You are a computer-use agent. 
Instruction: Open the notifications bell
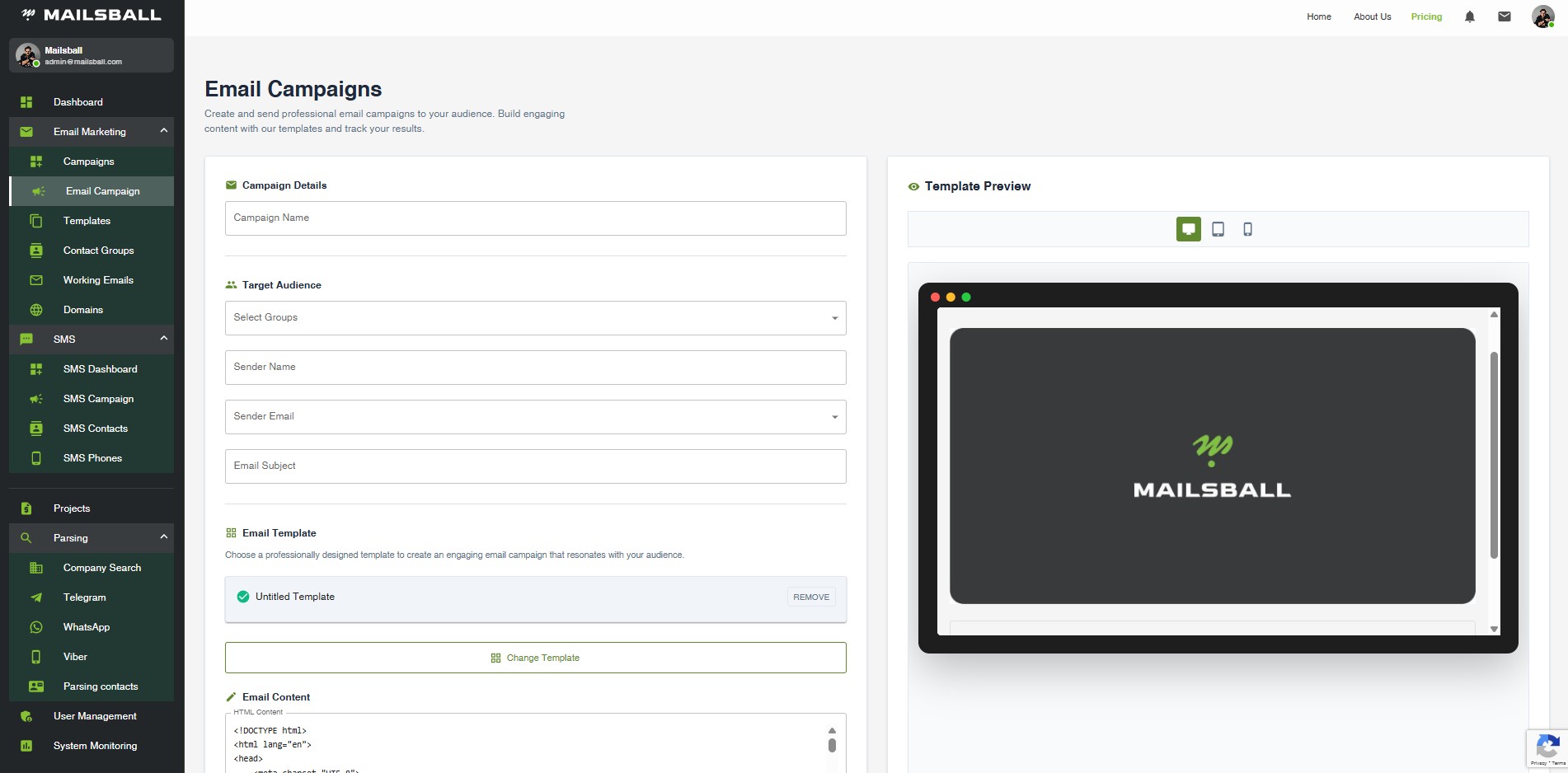point(1469,16)
